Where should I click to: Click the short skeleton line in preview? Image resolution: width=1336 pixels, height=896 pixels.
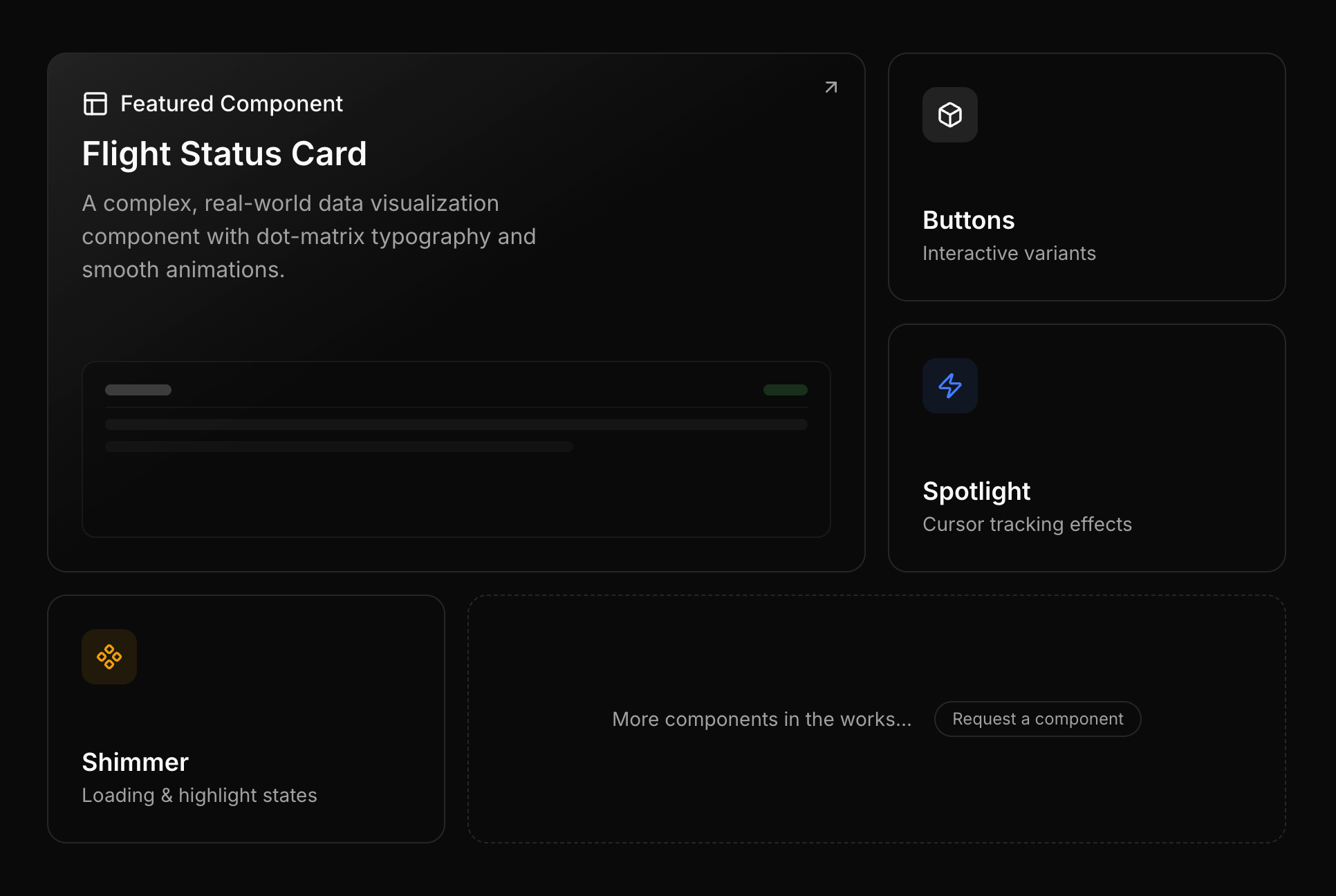(339, 447)
